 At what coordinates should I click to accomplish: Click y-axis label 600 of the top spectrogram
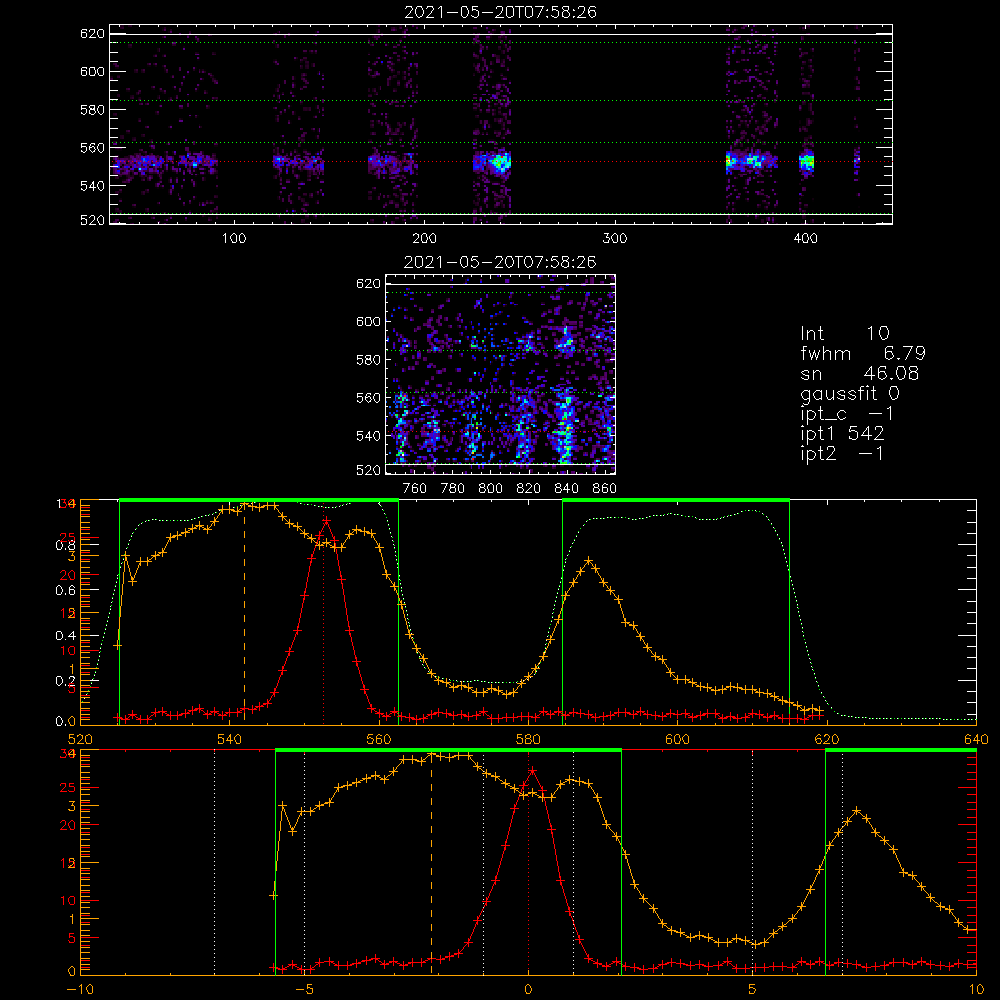[x=92, y=71]
